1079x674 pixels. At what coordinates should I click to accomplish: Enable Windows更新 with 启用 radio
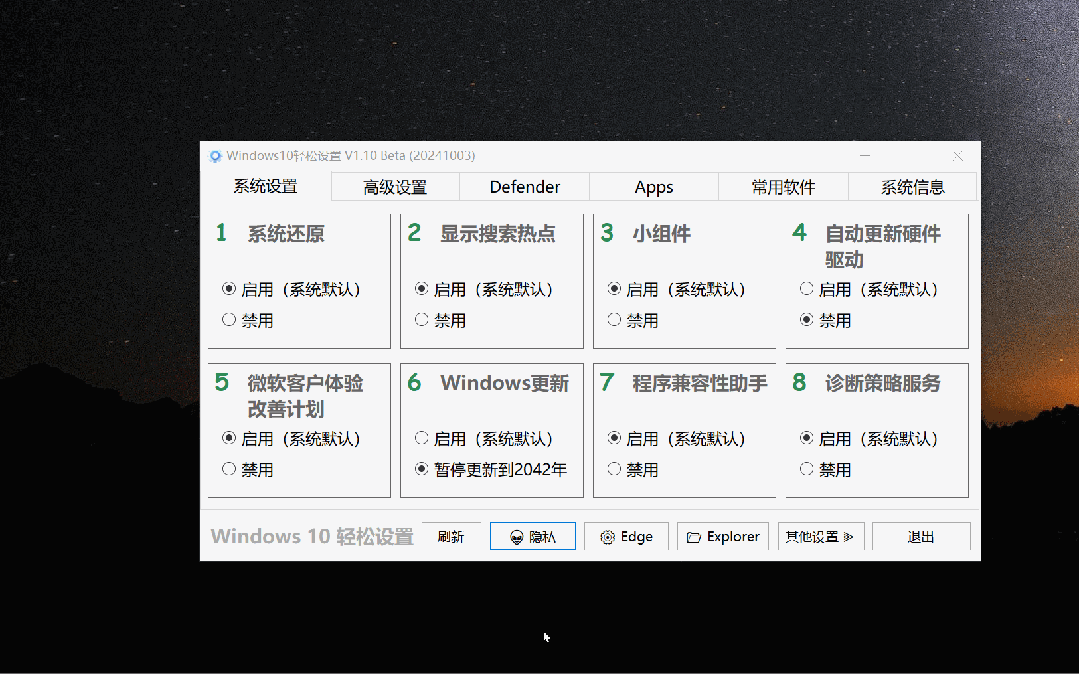pos(484,439)
